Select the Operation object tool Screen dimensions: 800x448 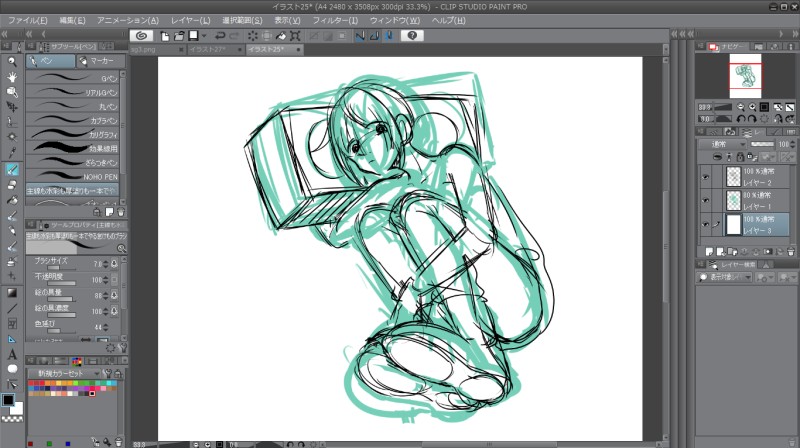coord(12,92)
